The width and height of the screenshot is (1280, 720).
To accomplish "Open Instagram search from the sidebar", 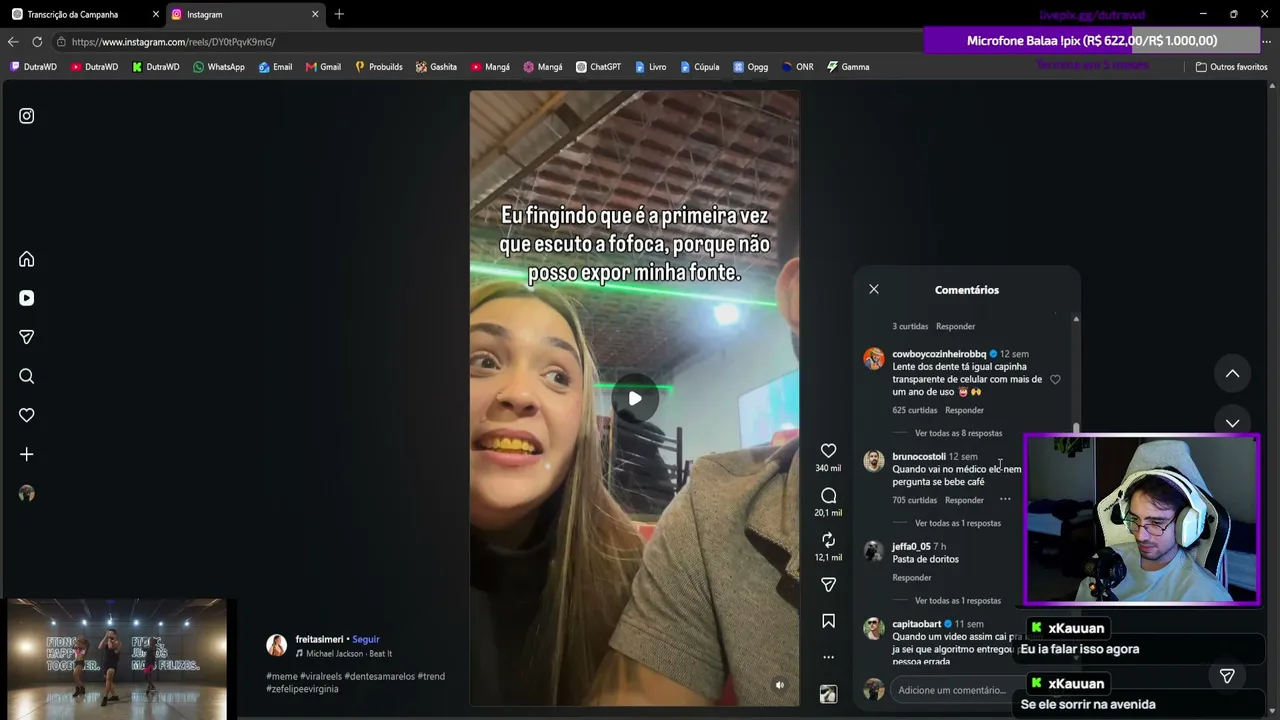I will tap(27, 376).
